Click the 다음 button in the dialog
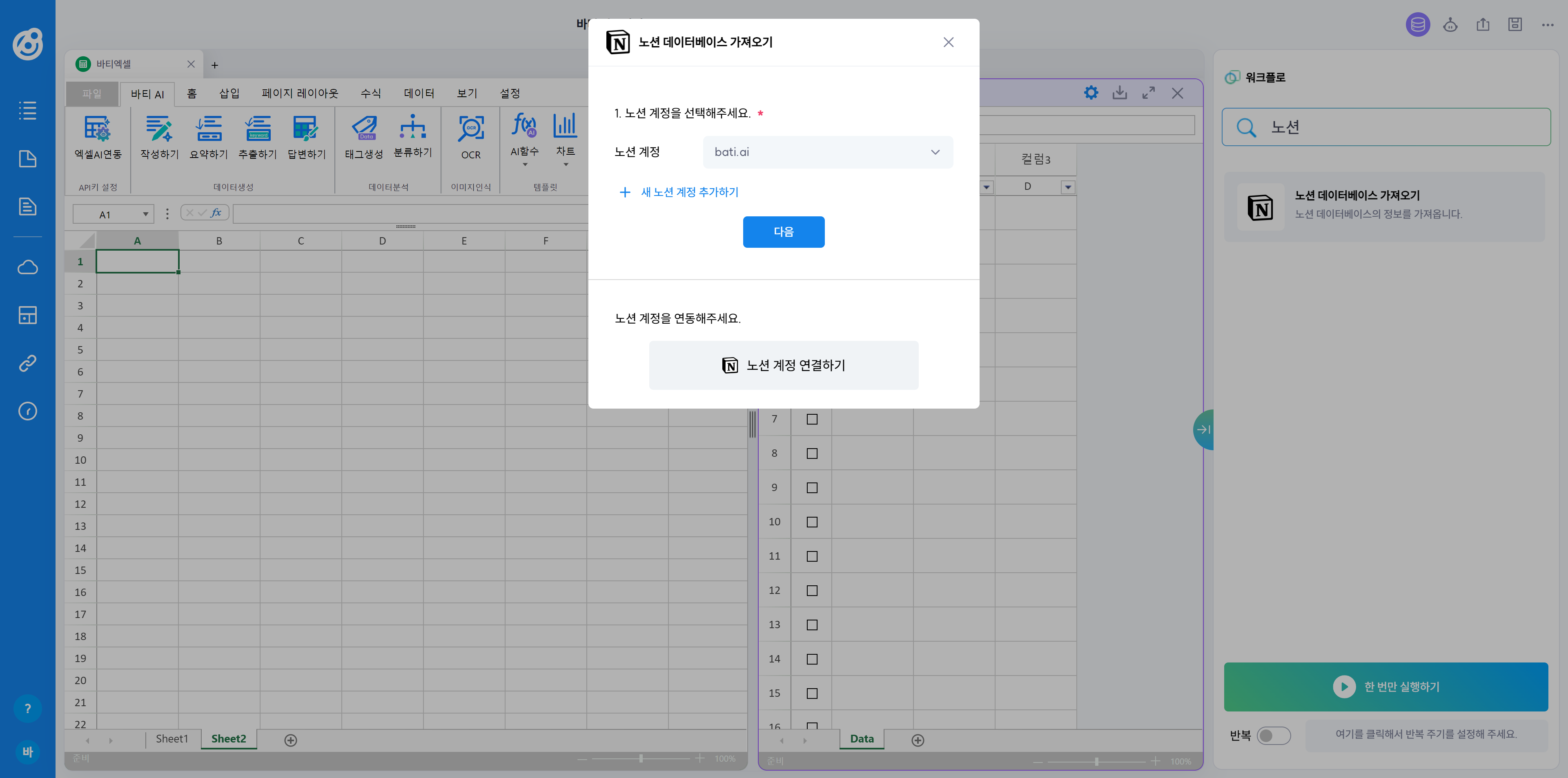The width and height of the screenshot is (1568, 778). 784,232
